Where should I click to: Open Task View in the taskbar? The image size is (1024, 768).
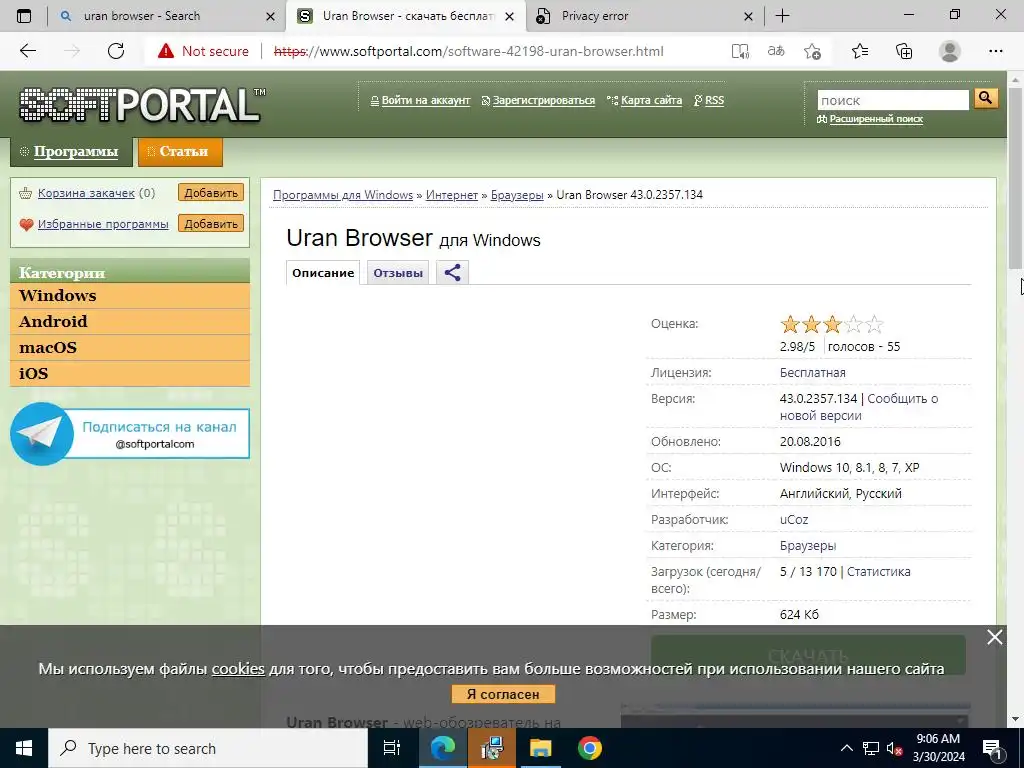click(x=392, y=748)
